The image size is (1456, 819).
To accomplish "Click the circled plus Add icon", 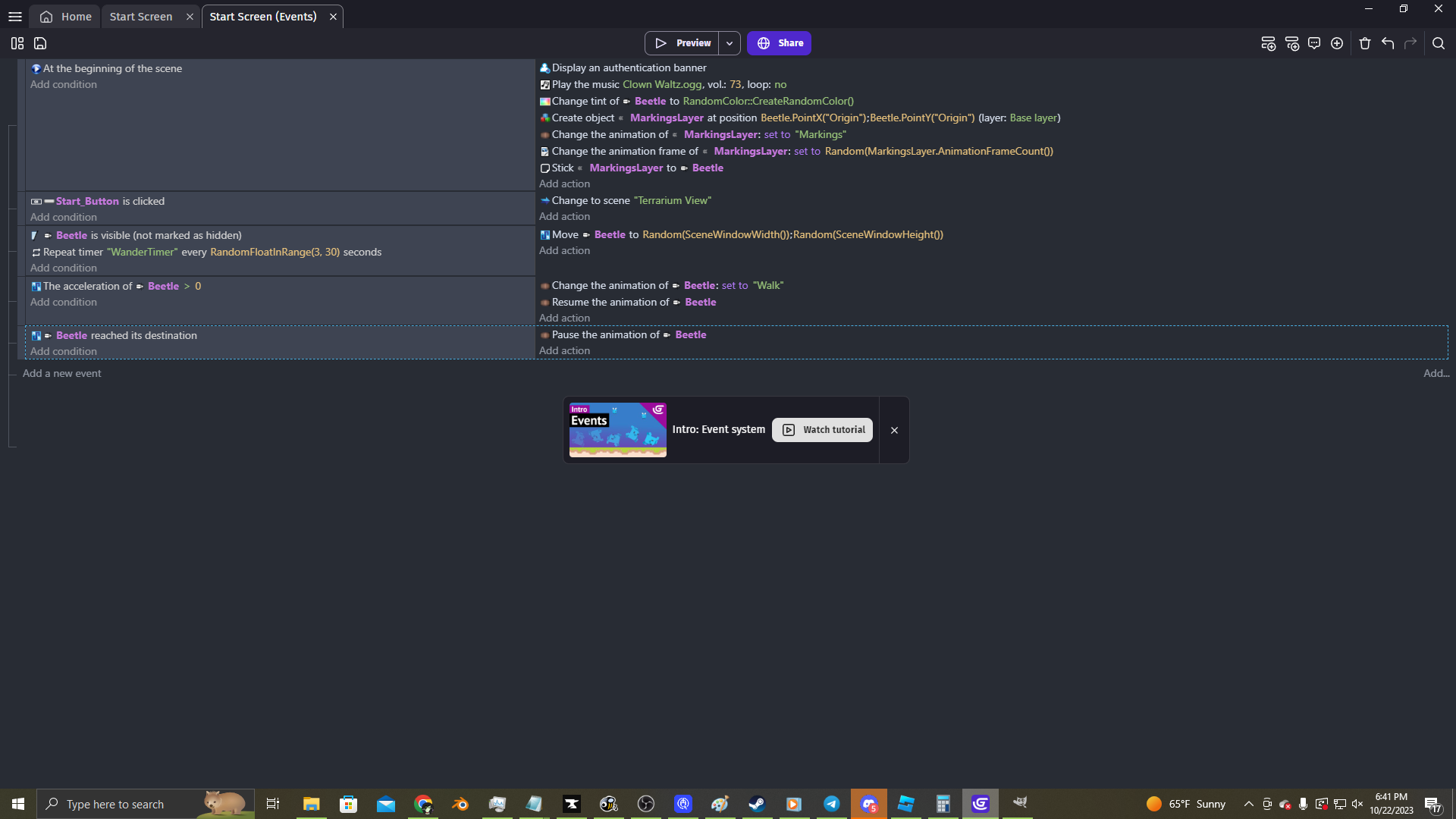I will [x=1337, y=43].
